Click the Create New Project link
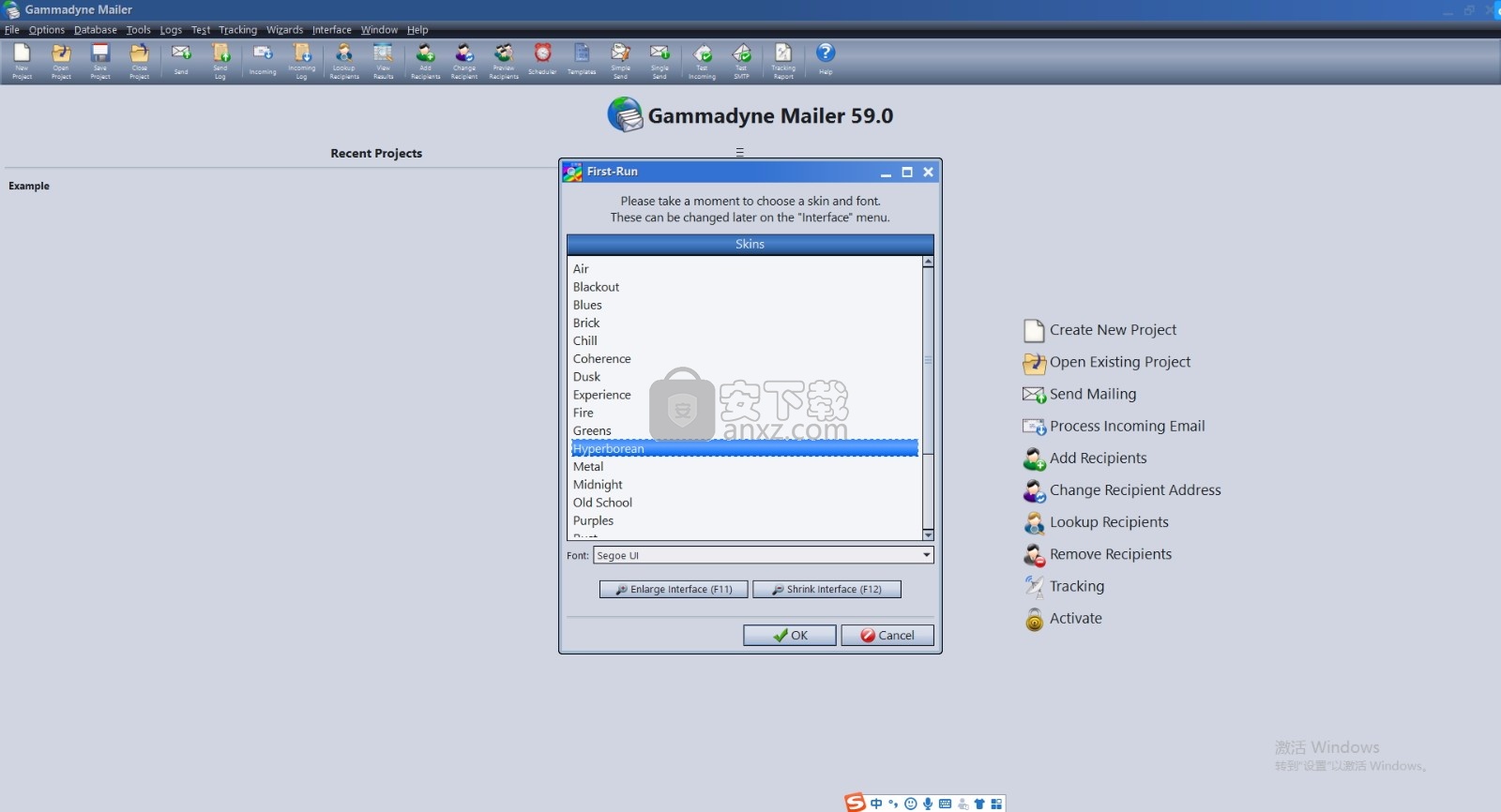This screenshot has width=1501, height=812. [x=1100, y=330]
